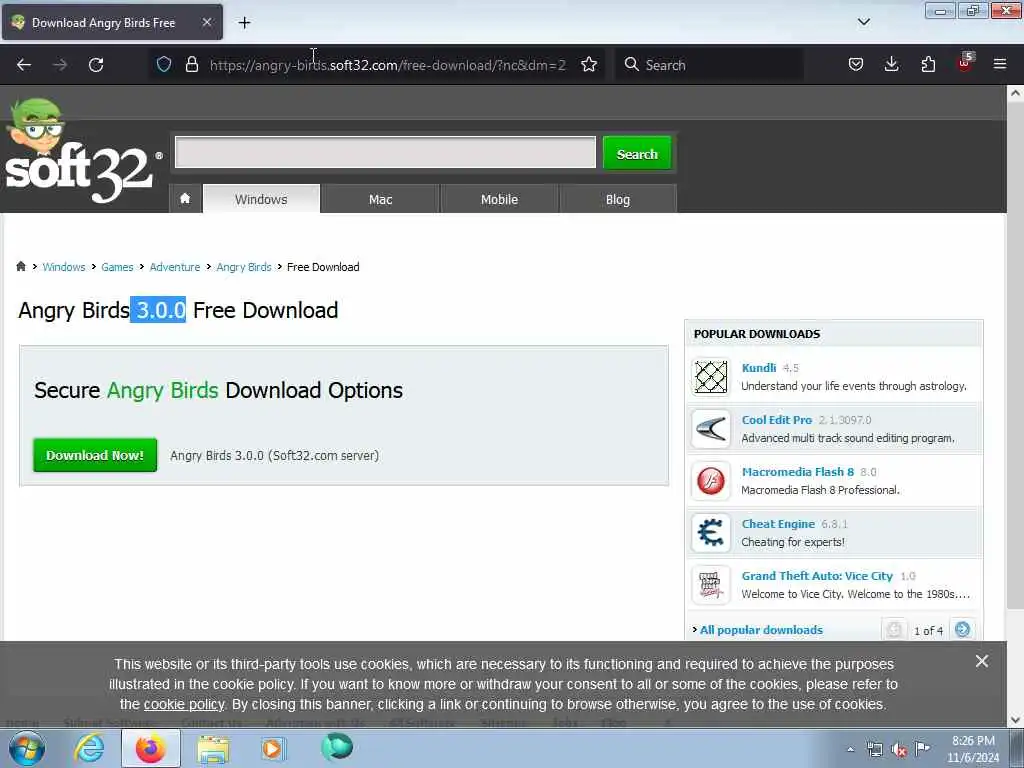Open the Adventure breadcrumb link
Image resolution: width=1024 pixels, height=768 pixels.
[x=175, y=266]
